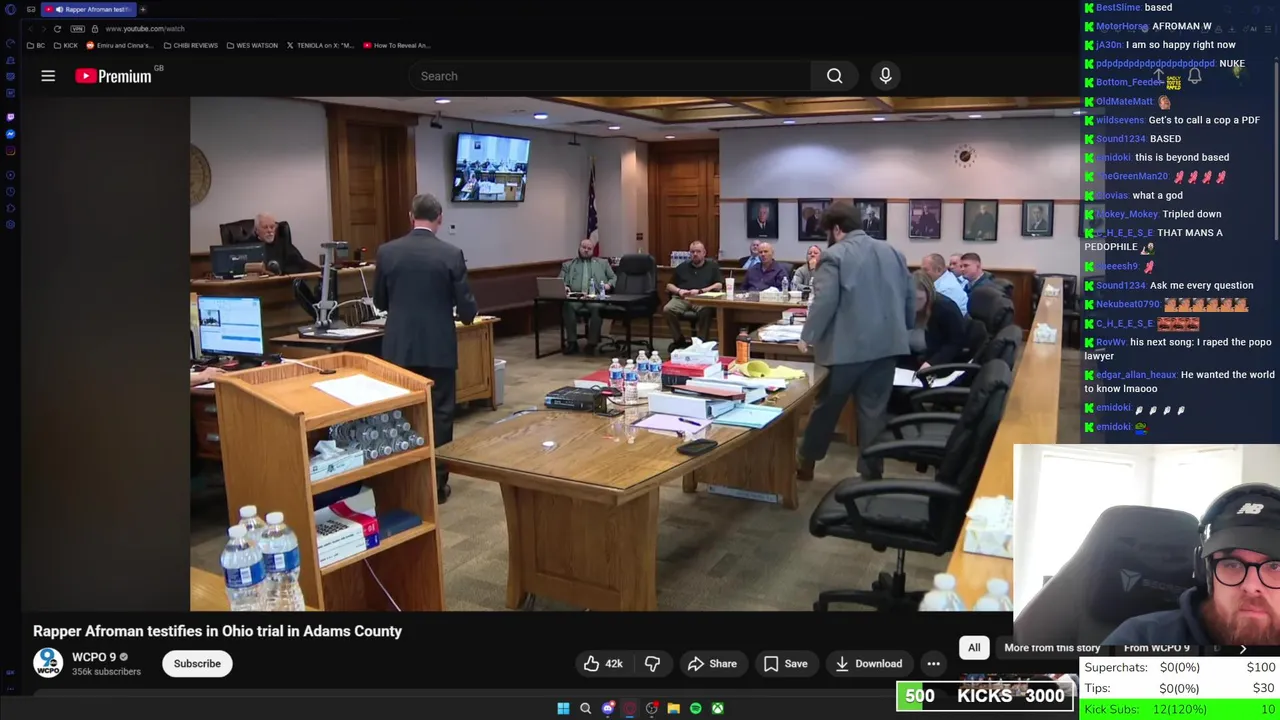
Task: Click the streamer webcam overlay
Action: [x=1146, y=545]
